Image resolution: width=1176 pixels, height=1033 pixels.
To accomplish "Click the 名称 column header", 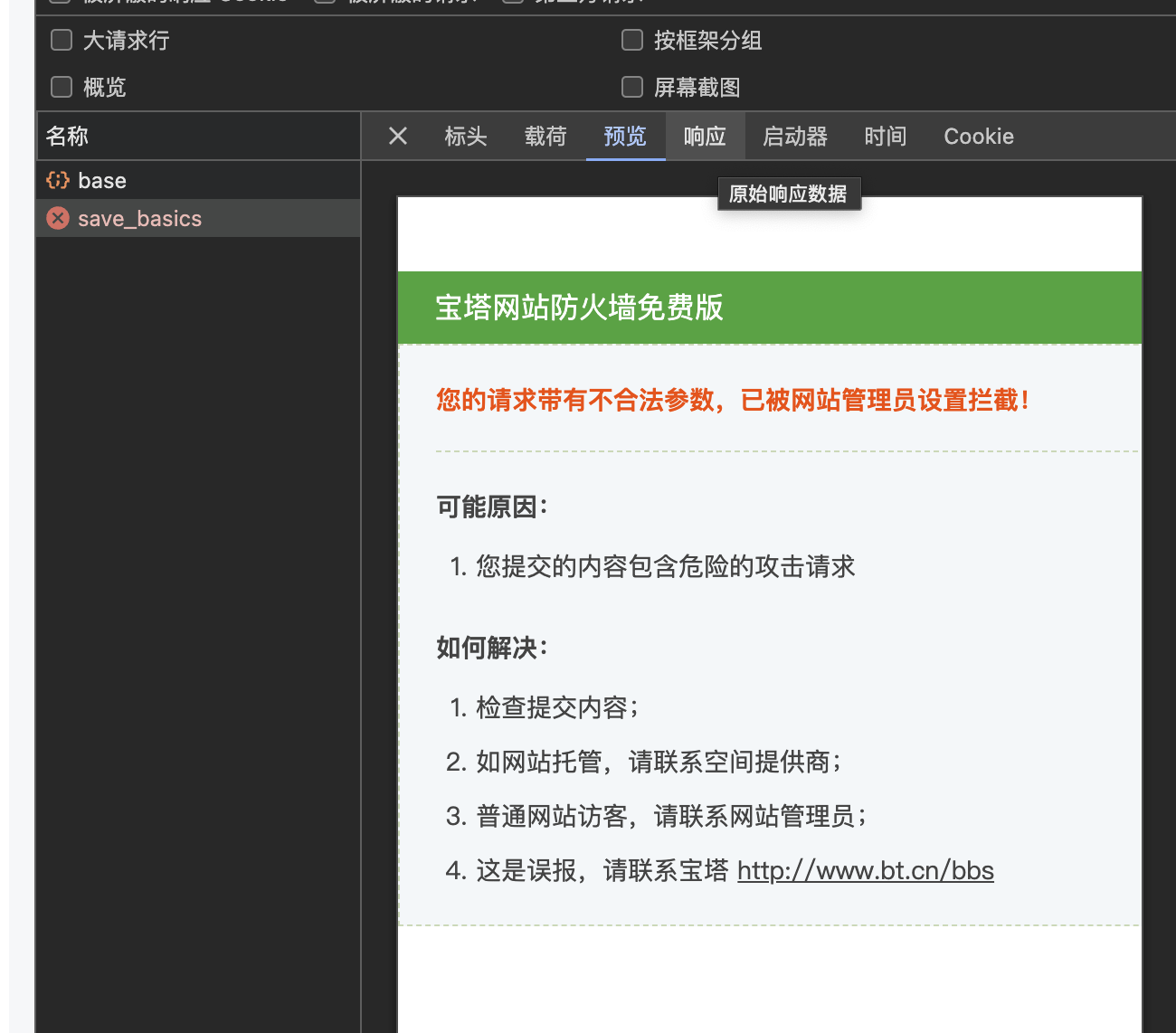I will pyautogui.click(x=198, y=137).
